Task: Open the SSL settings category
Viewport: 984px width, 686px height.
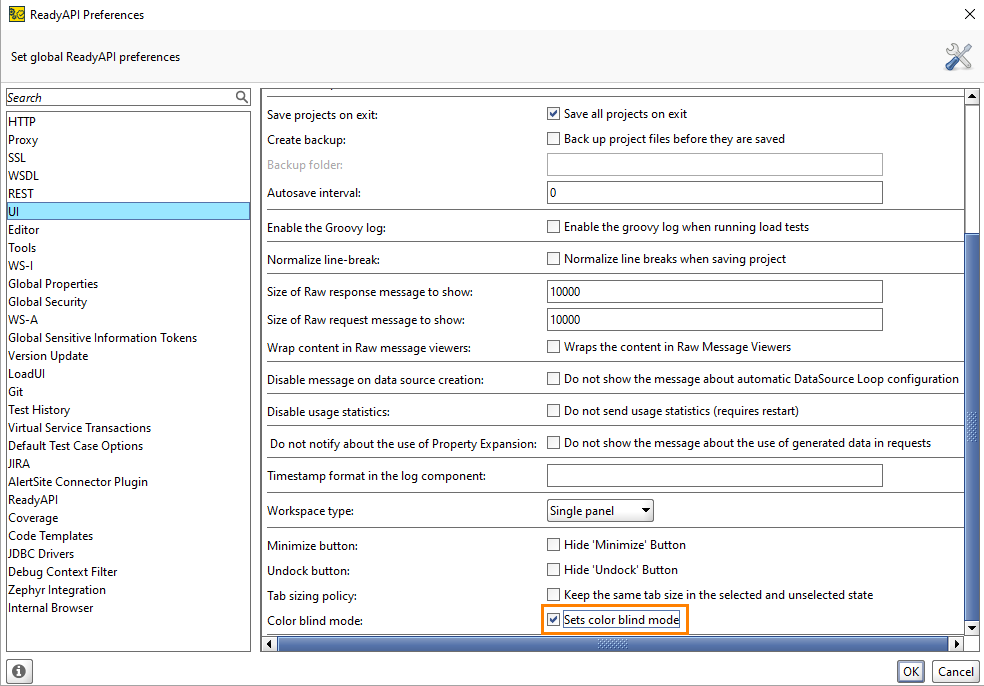Action: (128, 158)
